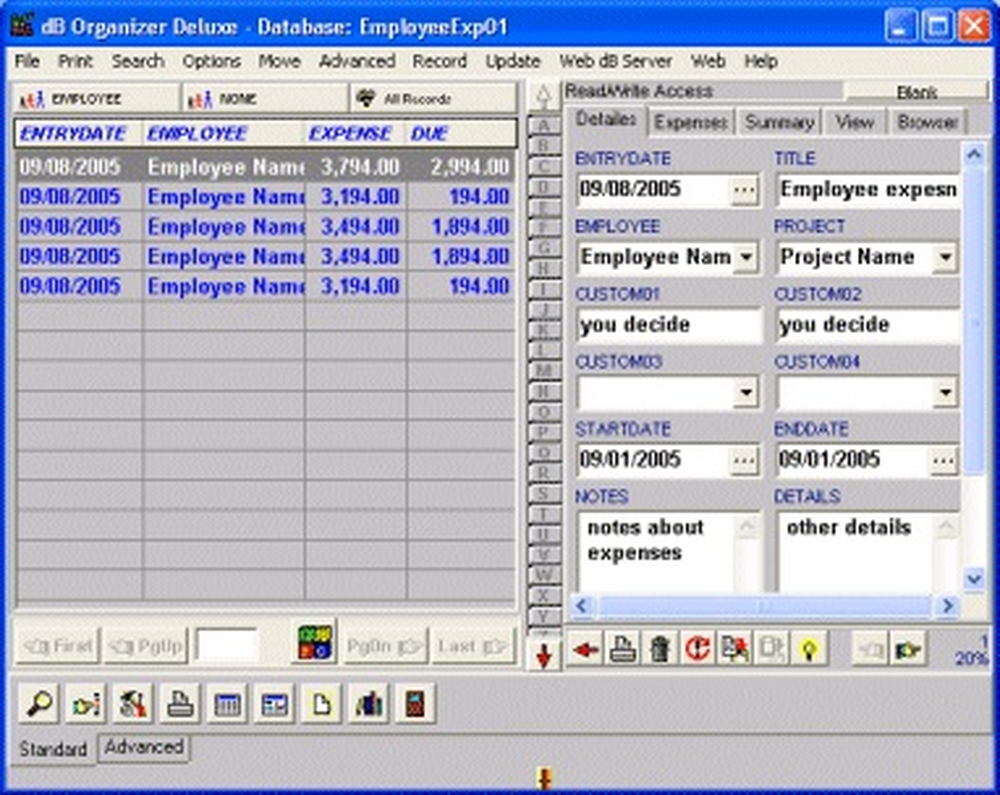Click the figure-with-tools icon in bottom toolbar
The height and width of the screenshot is (795, 1000).
pos(133,703)
